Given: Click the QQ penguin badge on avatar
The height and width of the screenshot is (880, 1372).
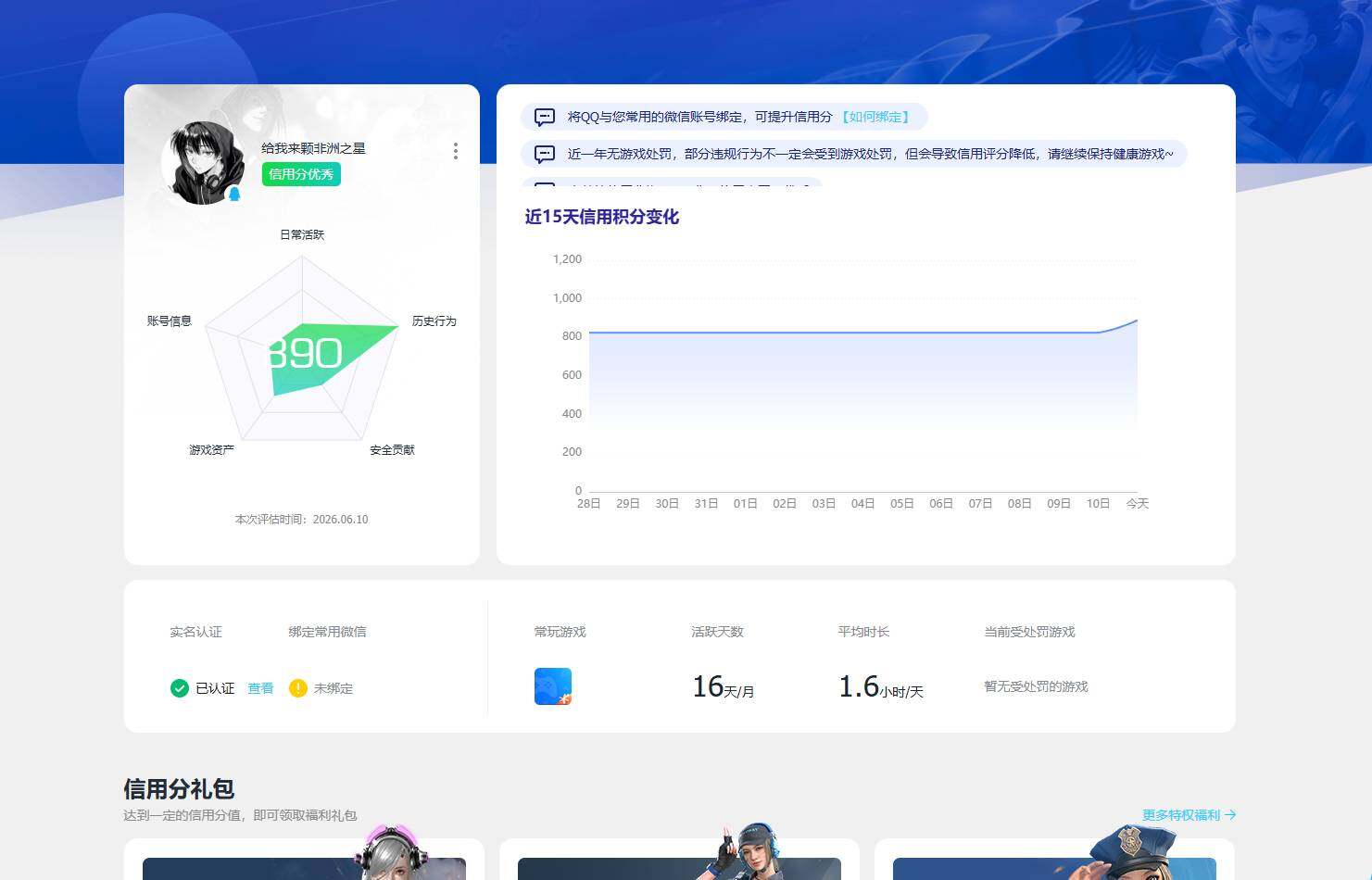Looking at the screenshot, I should tap(234, 193).
